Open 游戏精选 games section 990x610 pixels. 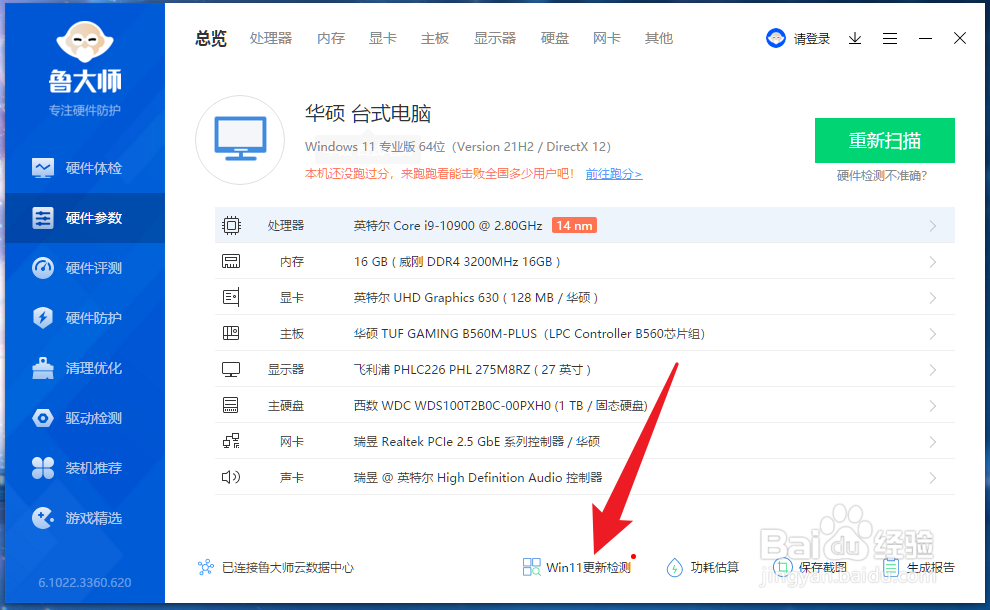(85, 518)
